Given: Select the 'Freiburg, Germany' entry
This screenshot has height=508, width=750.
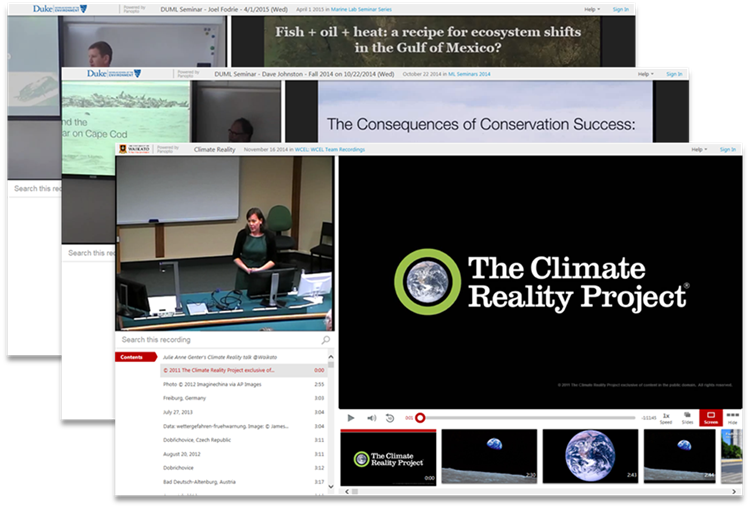Looking at the screenshot, I should click(x=243, y=398).
